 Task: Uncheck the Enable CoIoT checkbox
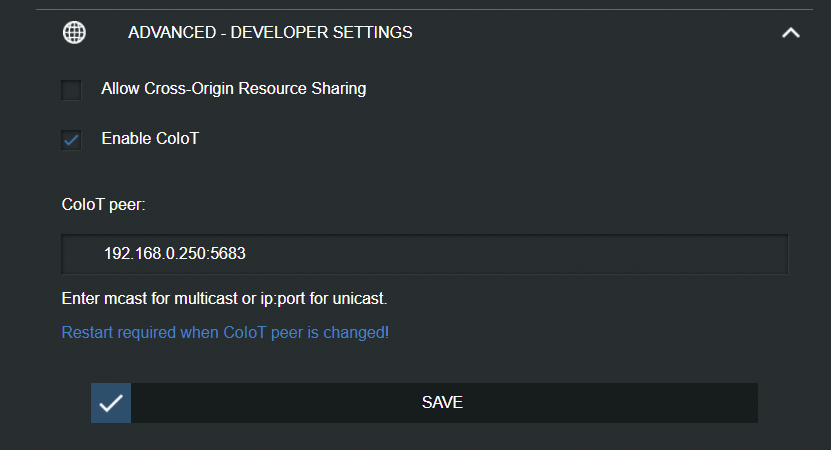point(71,140)
